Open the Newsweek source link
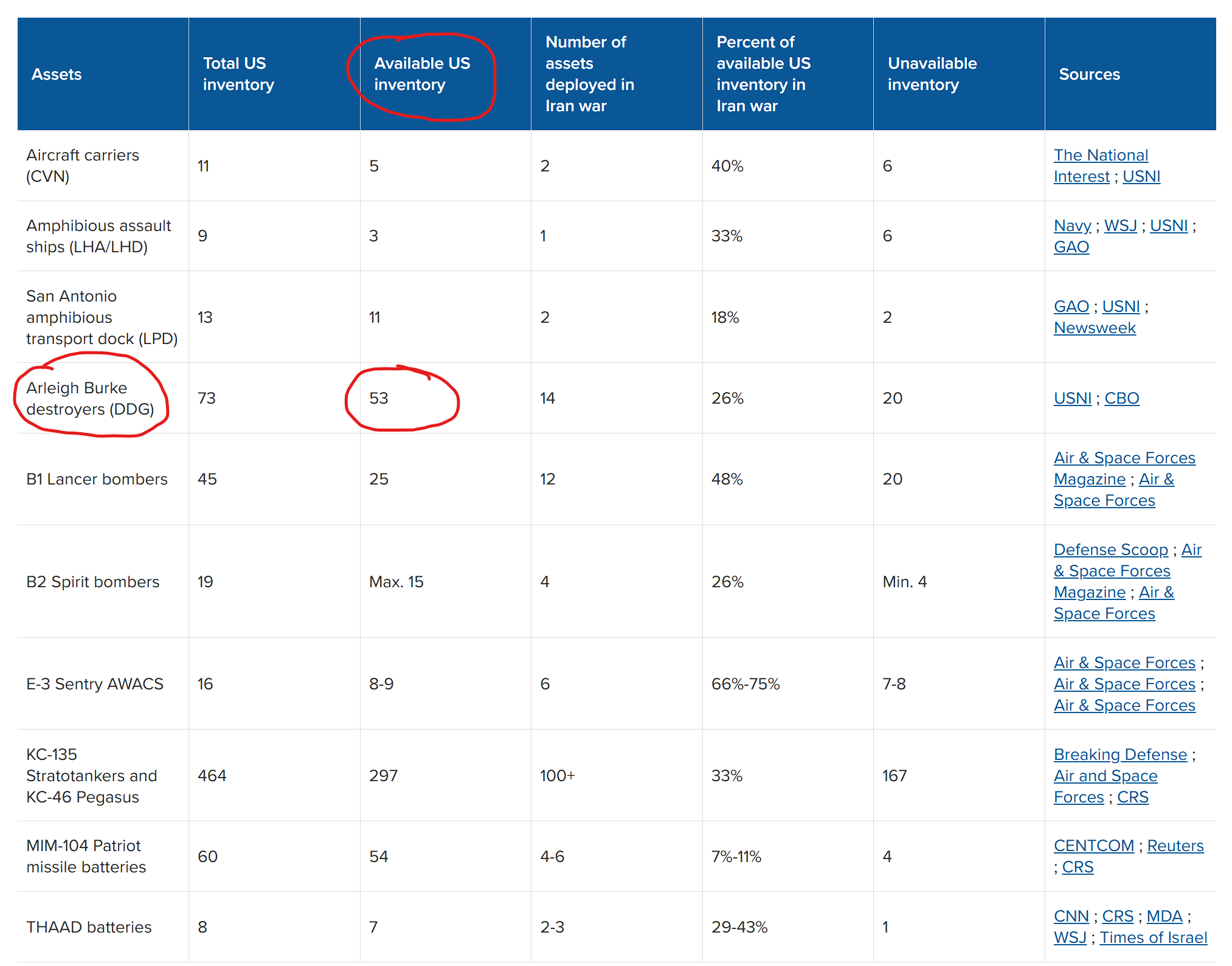The image size is (1232, 966). (1094, 328)
